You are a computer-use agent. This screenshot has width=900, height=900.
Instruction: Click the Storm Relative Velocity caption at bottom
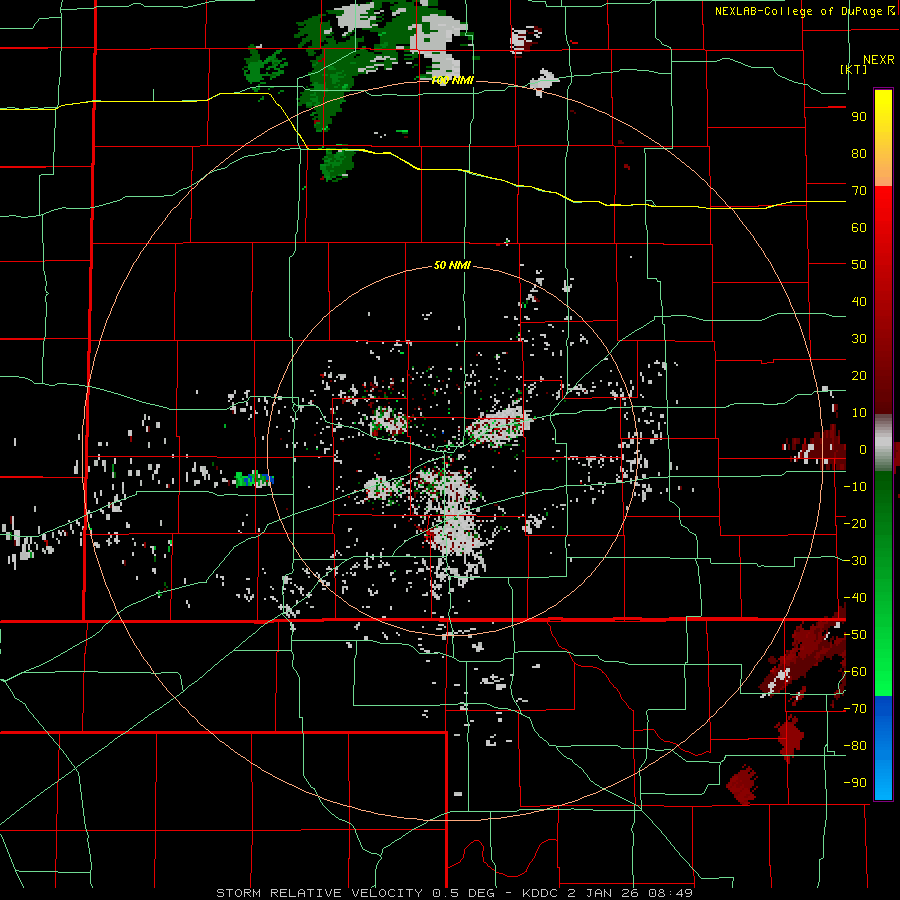455,893
